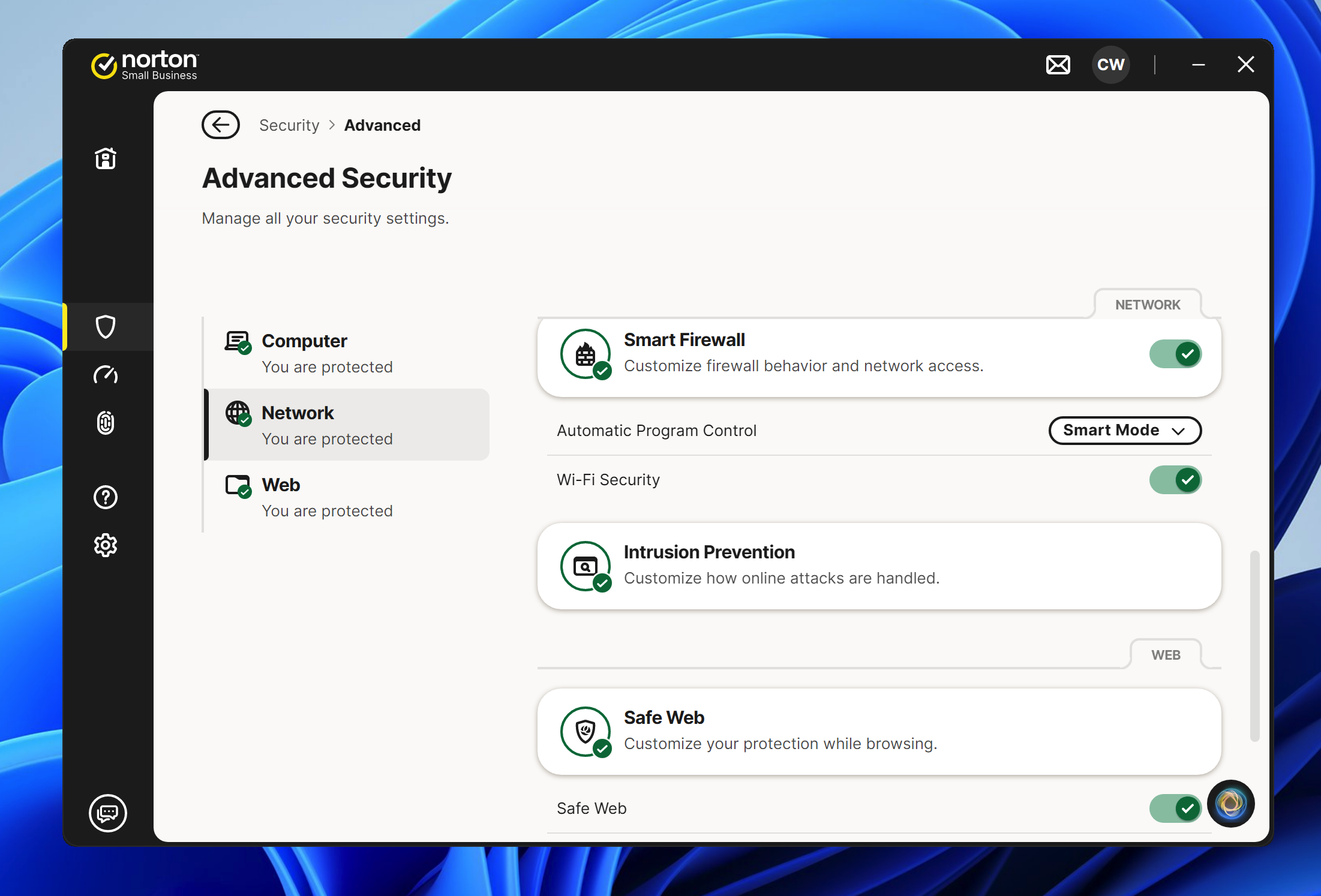Open the CW account avatar
The height and width of the screenshot is (896, 1321).
coord(1110,65)
